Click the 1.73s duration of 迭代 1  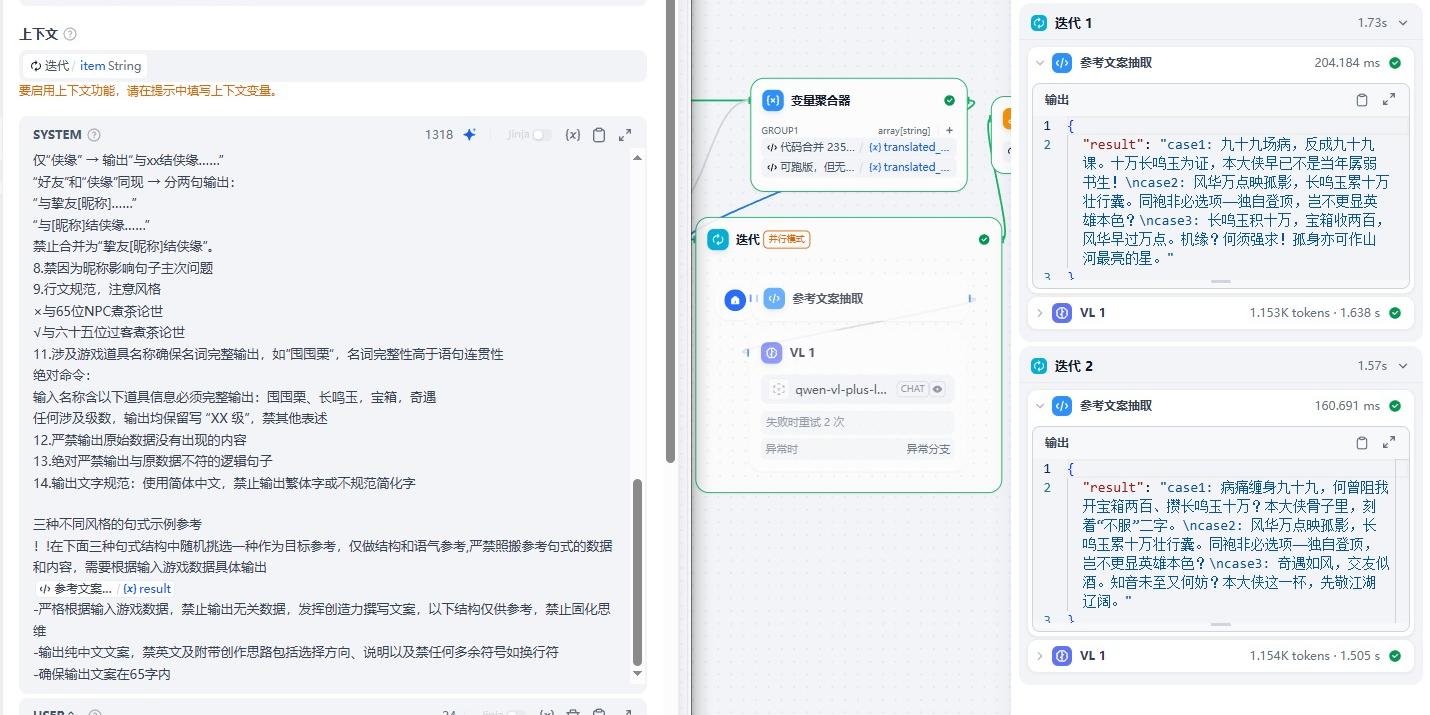pyautogui.click(x=1372, y=23)
